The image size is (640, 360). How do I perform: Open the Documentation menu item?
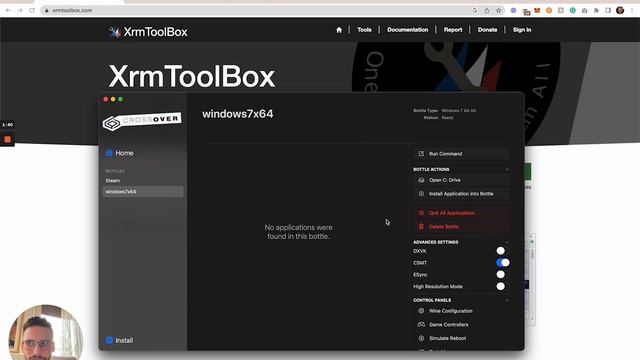407,30
